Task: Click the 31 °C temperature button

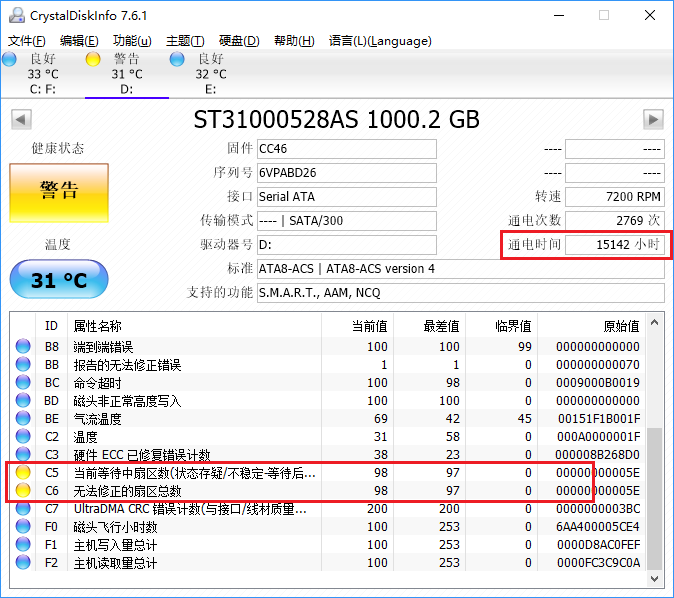Action: (x=59, y=279)
